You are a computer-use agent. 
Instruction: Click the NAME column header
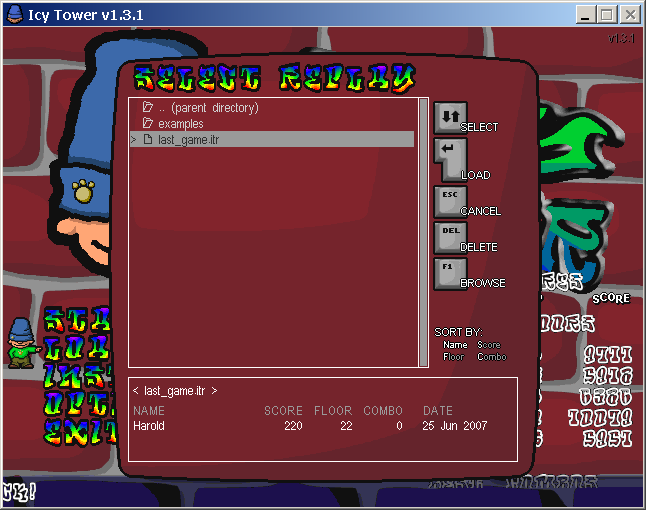click(x=149, y=411)
